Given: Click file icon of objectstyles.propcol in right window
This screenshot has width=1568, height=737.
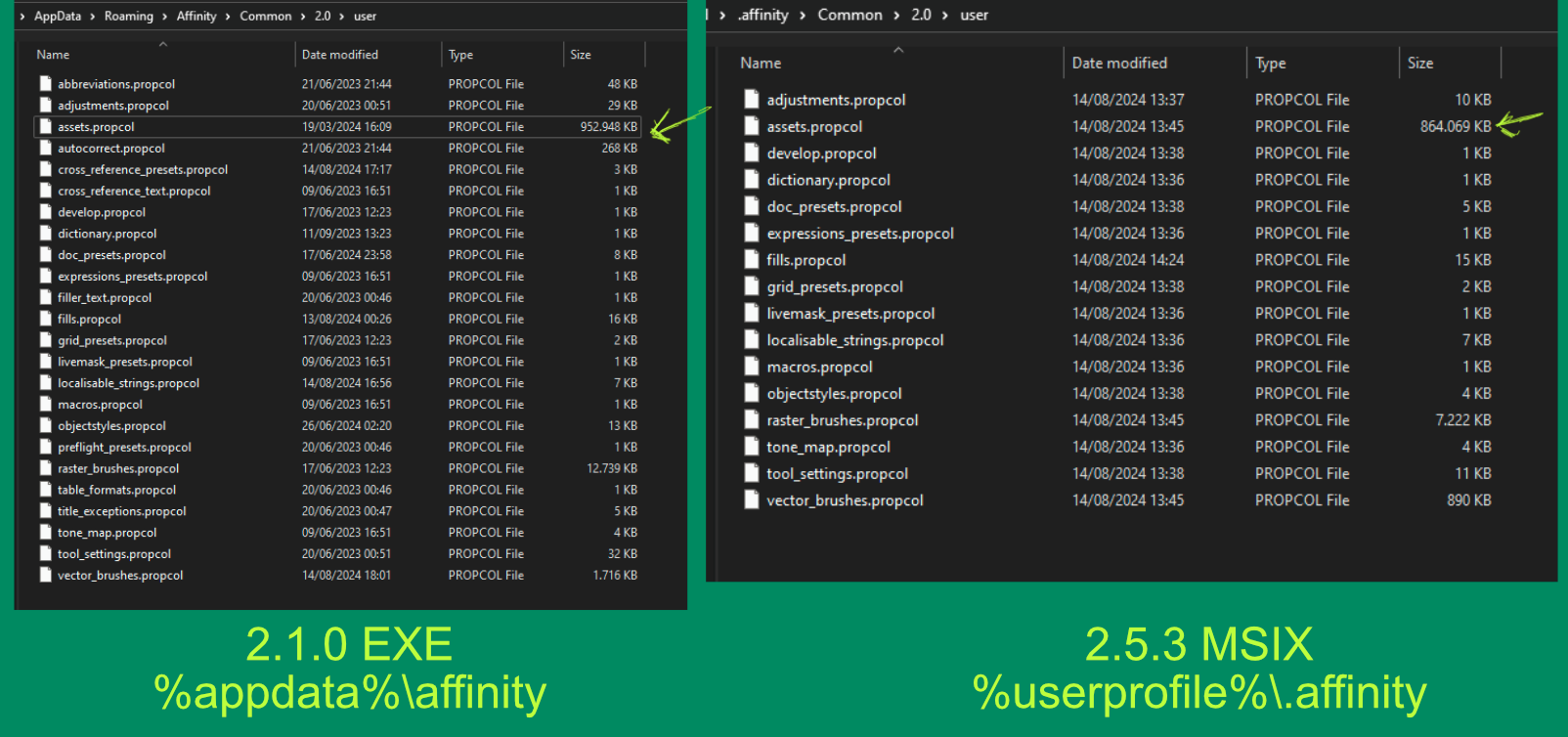Looking at the screenshot, I should point(751,393).
